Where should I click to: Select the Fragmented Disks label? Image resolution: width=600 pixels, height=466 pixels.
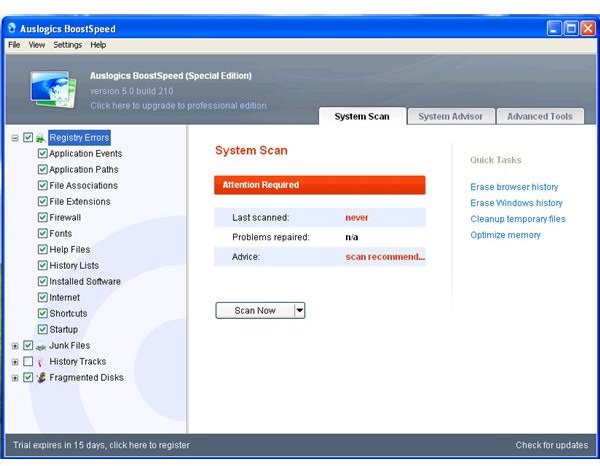(86, 378)
